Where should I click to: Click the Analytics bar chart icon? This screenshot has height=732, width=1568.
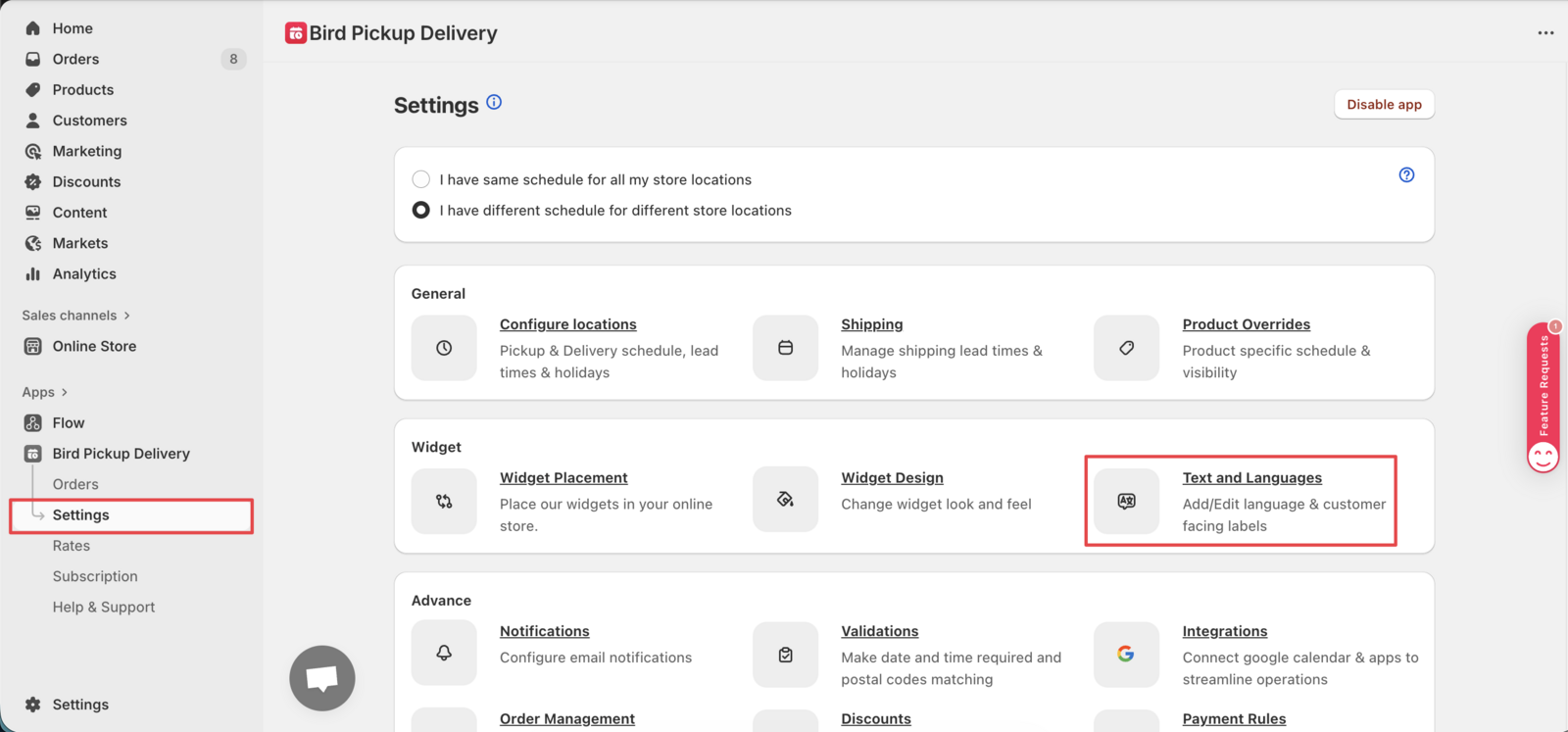tap(33, 273)
